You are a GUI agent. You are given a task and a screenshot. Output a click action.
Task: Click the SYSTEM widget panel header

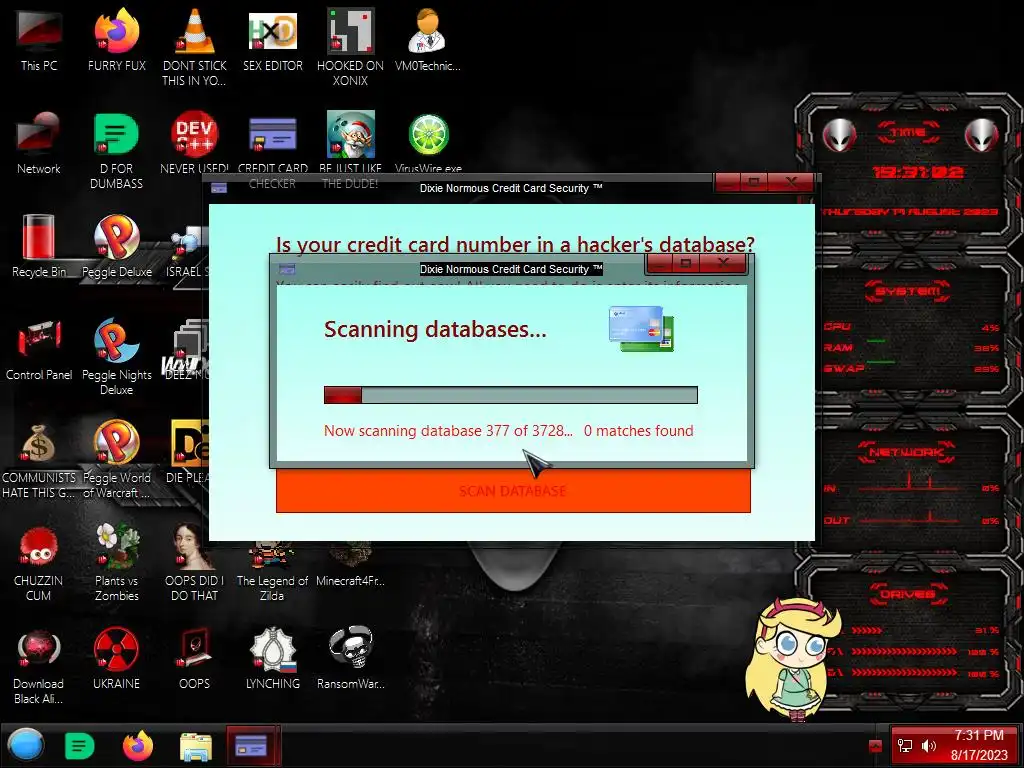[x=908, y=291]
